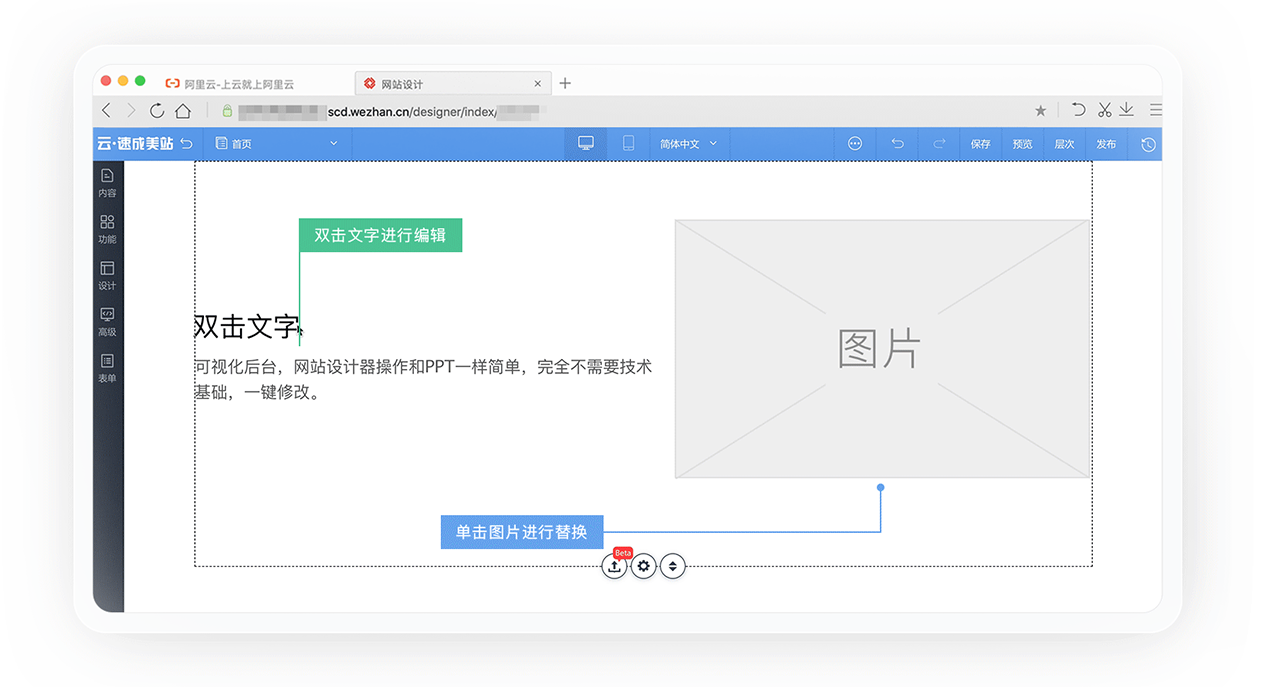
Task: Switch to desktop preview mode
Action: (x=586, y=144)
